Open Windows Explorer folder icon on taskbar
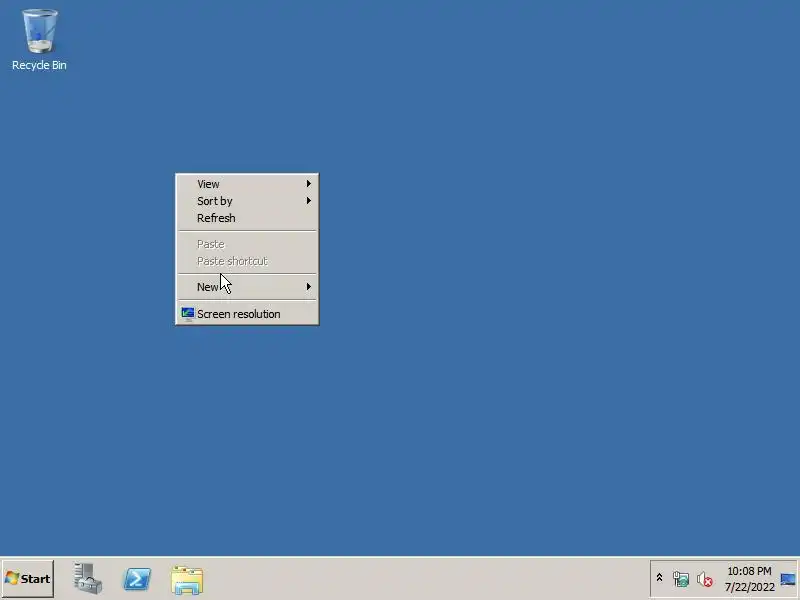This screenshot has height=600, width=800. [187, 580]
